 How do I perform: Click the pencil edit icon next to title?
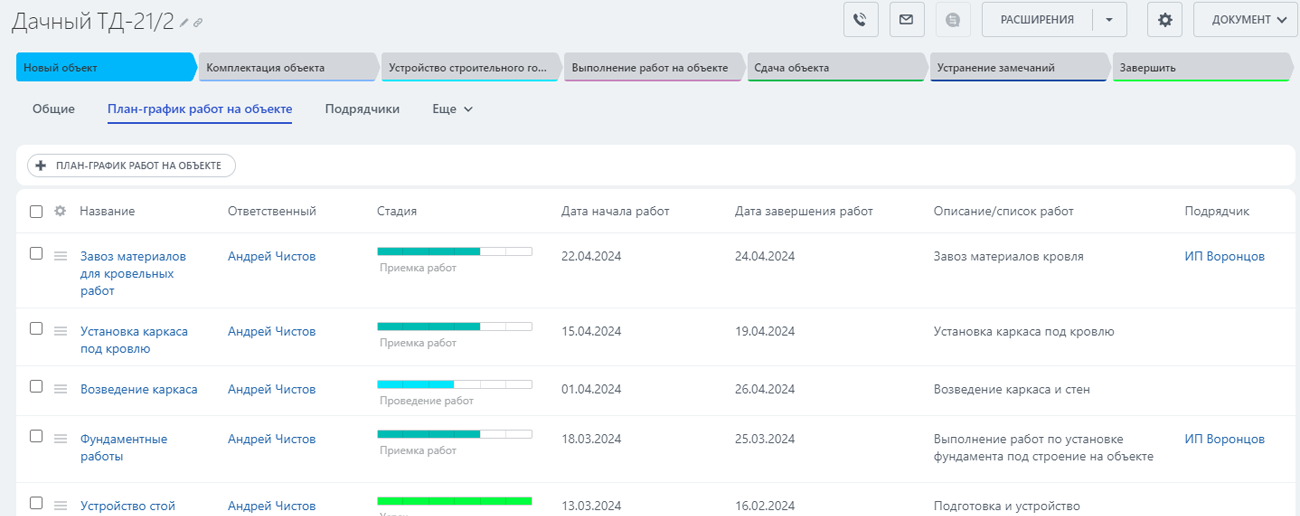click(x=184, y=22)
